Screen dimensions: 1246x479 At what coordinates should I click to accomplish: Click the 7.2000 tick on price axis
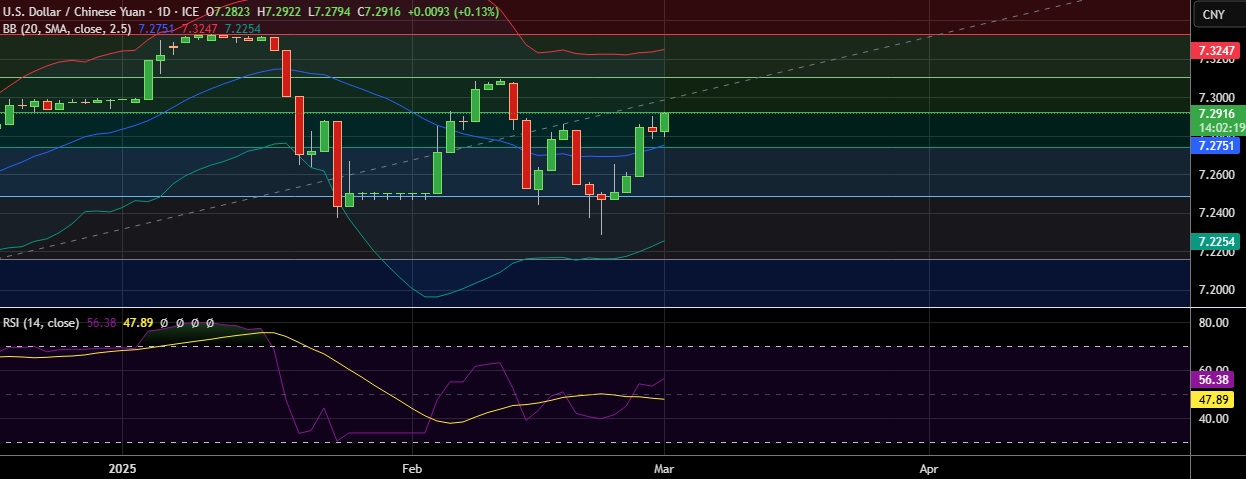pos(1218,289)
